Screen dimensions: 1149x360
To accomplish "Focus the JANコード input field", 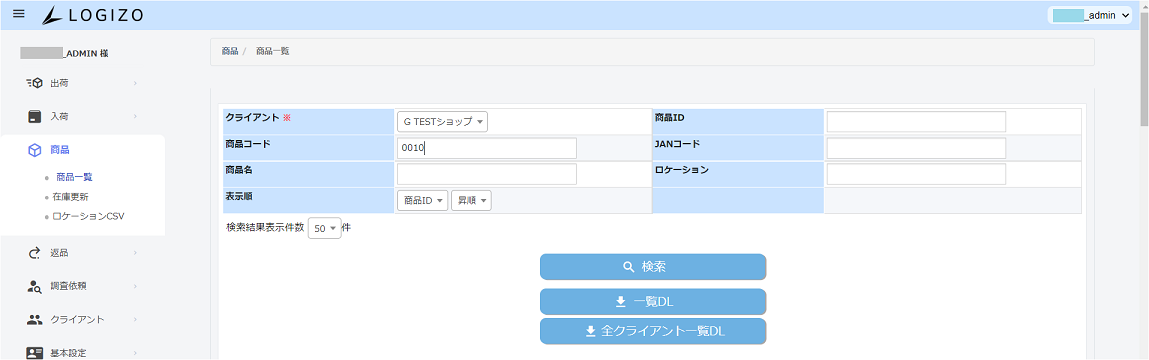I will pos(916,148).
